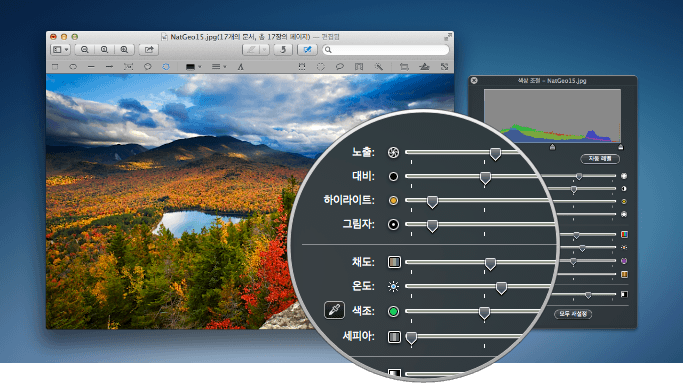Click the 채도 slider handle in magnified view
Image resolution: width=683 pixels, height=384 pixels.
(x=490, y=264)
